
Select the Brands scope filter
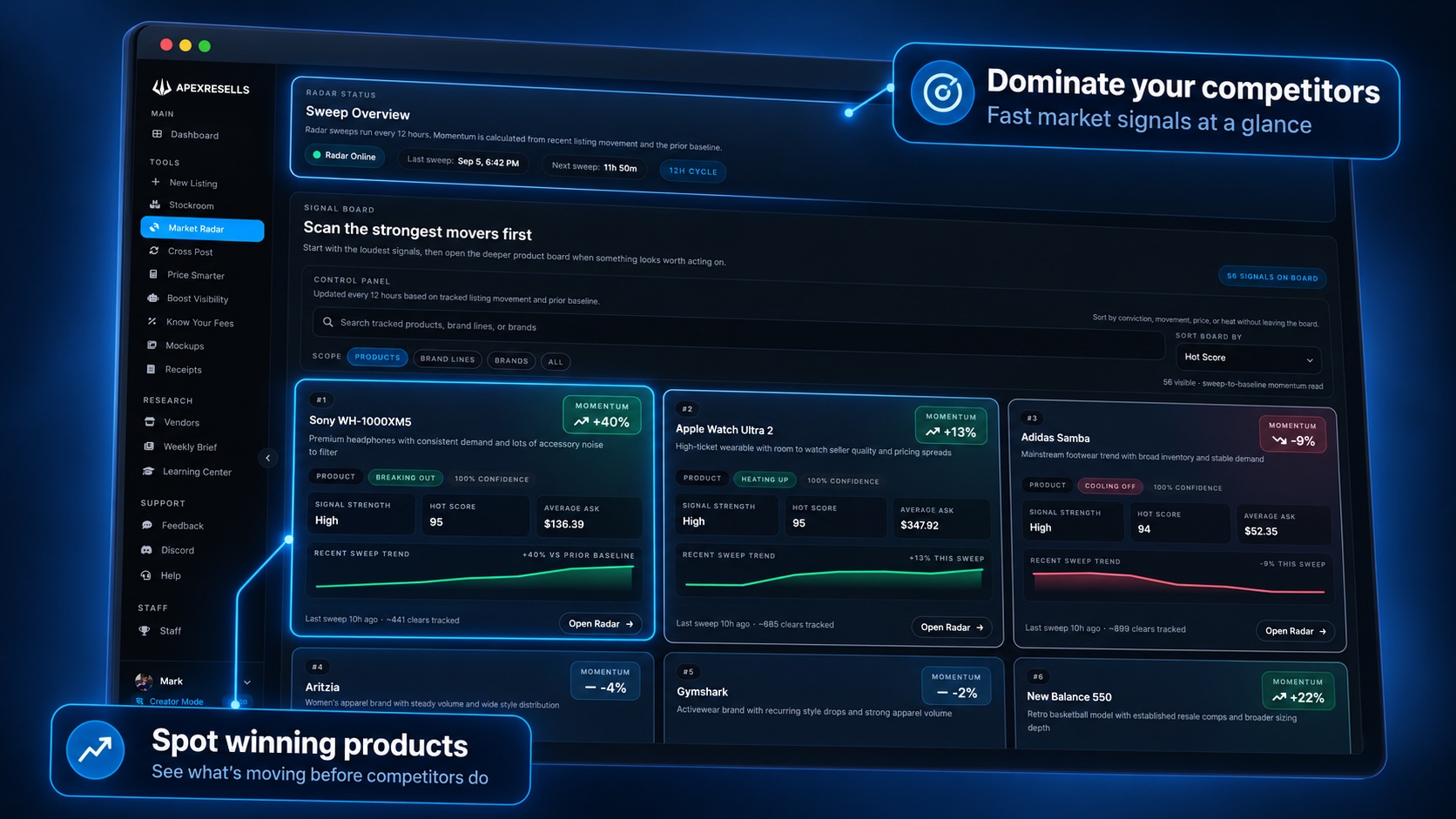[511, 360]
